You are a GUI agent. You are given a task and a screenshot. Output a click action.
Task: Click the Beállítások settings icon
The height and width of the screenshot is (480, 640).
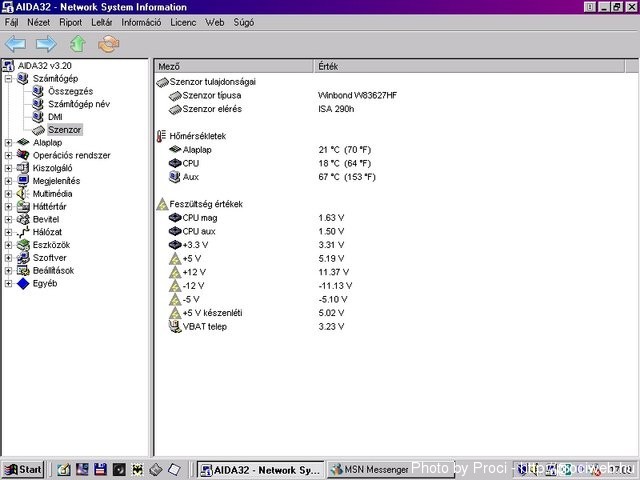[x=23, y=270]
